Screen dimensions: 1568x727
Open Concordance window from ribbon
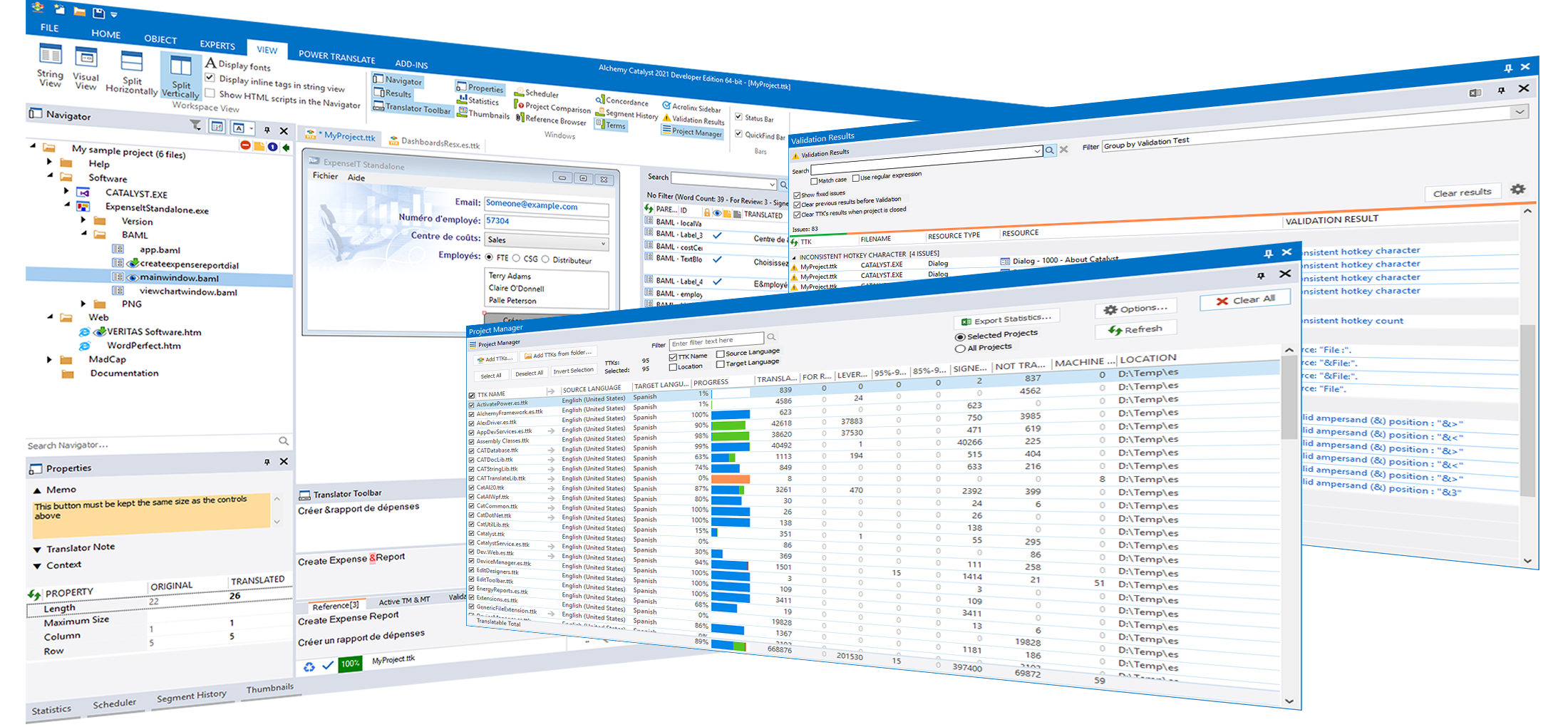[622, 100]
